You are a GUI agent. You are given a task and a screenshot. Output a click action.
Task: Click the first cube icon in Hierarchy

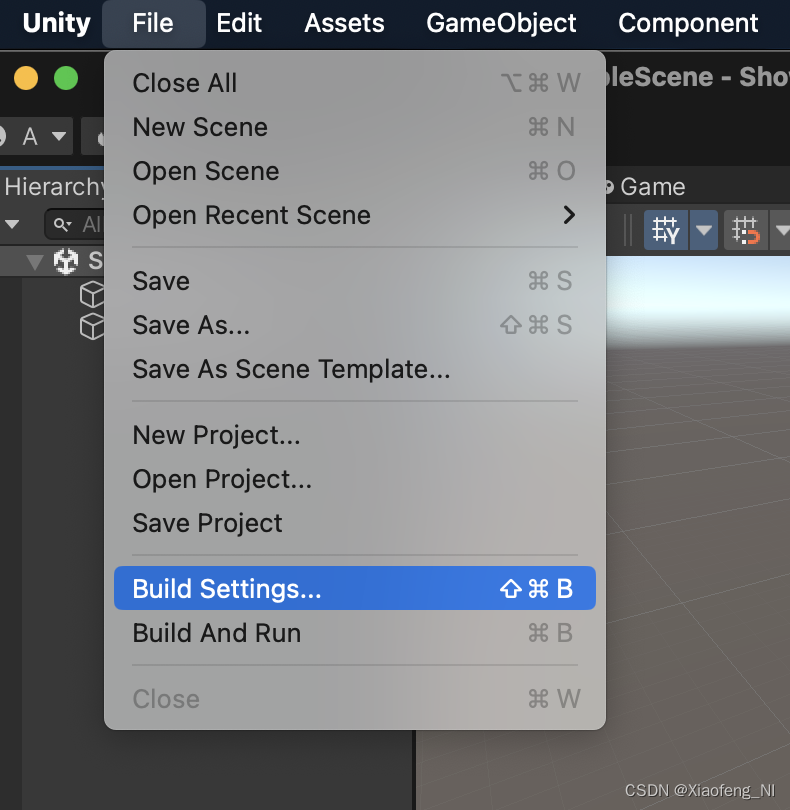[x=92, y=296]
